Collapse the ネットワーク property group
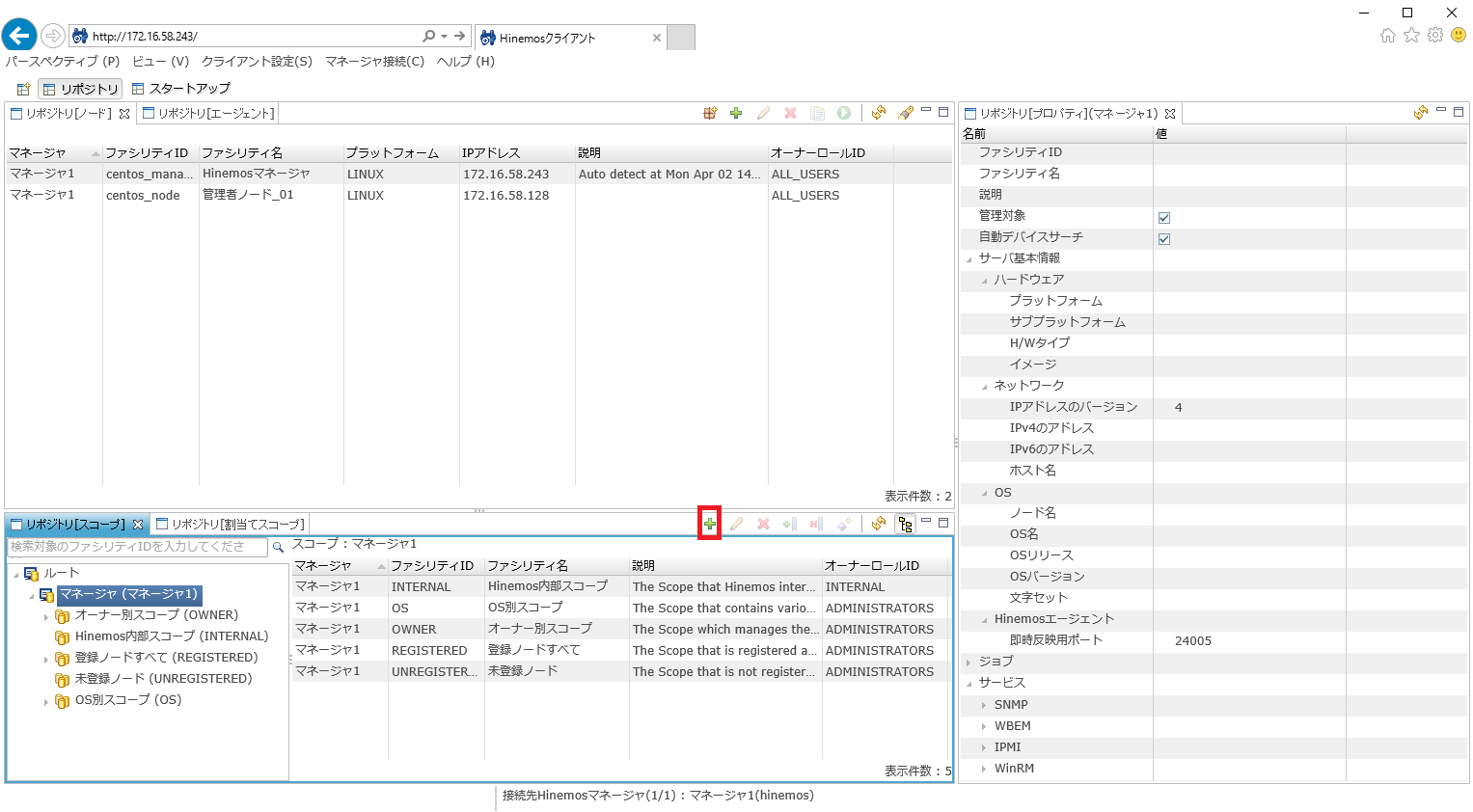Image resolution: width=1473 pixels, height=812 pixels. 985,387
